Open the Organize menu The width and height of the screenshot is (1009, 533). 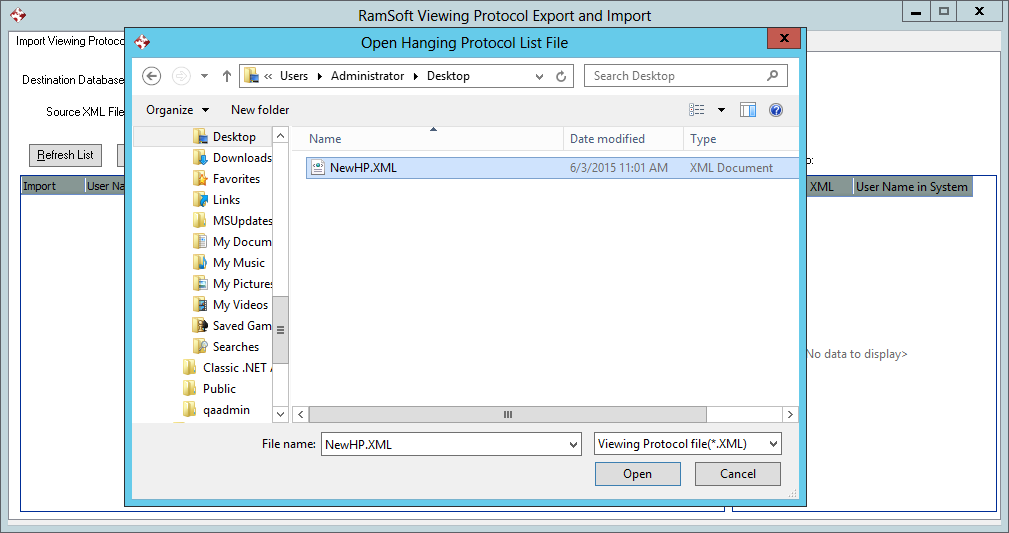(x=177, y=110)
